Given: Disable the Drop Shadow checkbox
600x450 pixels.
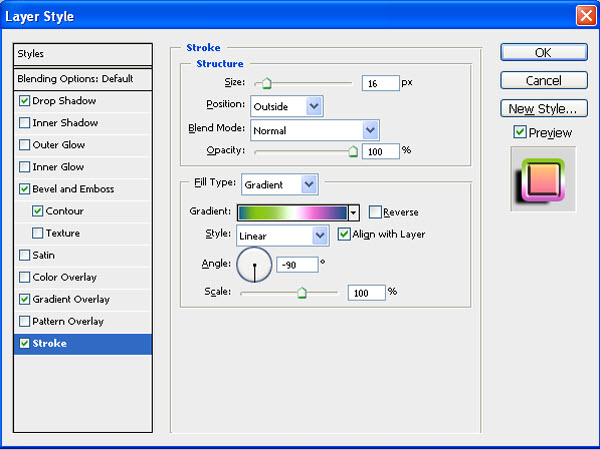Looking at the screenshot, I should [25, 101].
